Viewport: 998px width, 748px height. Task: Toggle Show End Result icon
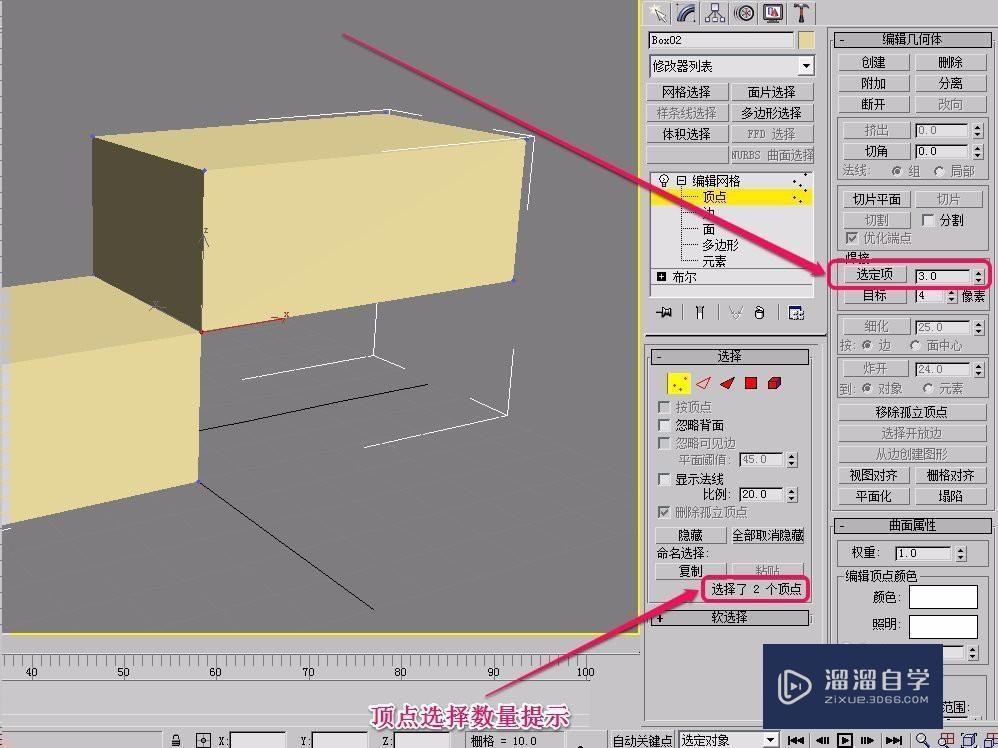pos(699,313)
